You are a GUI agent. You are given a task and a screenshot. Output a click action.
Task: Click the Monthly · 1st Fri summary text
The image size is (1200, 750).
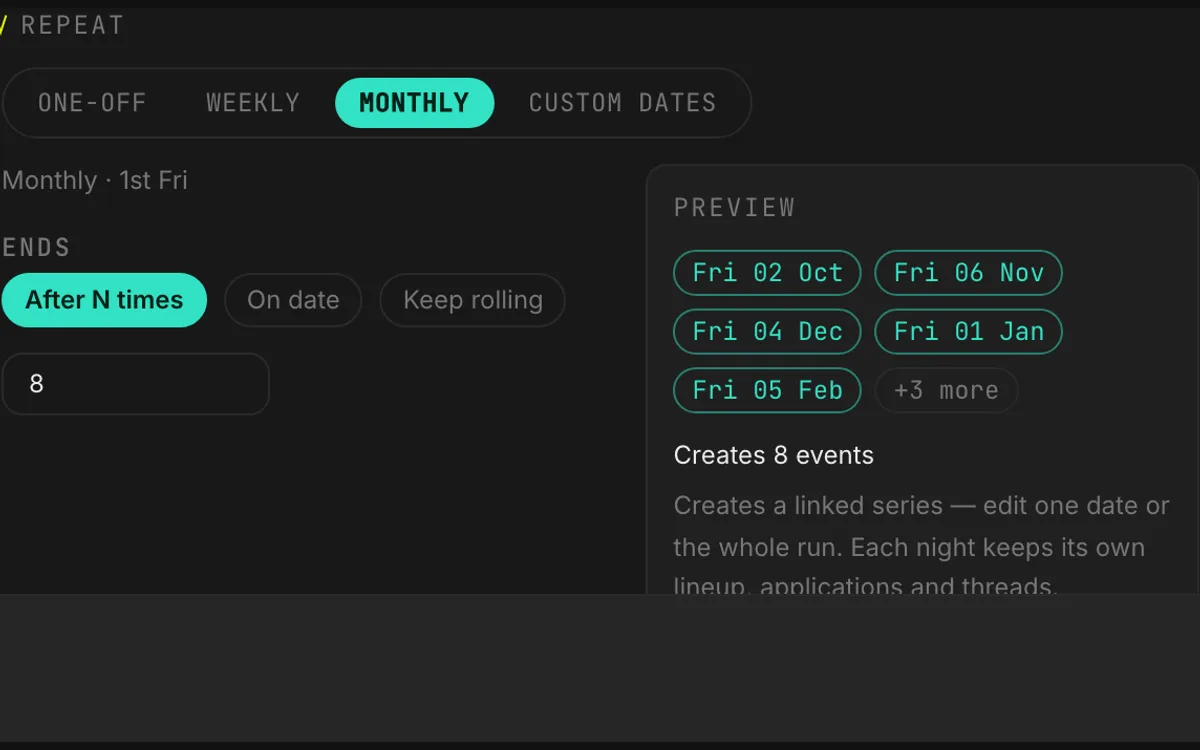coord(95,181)
